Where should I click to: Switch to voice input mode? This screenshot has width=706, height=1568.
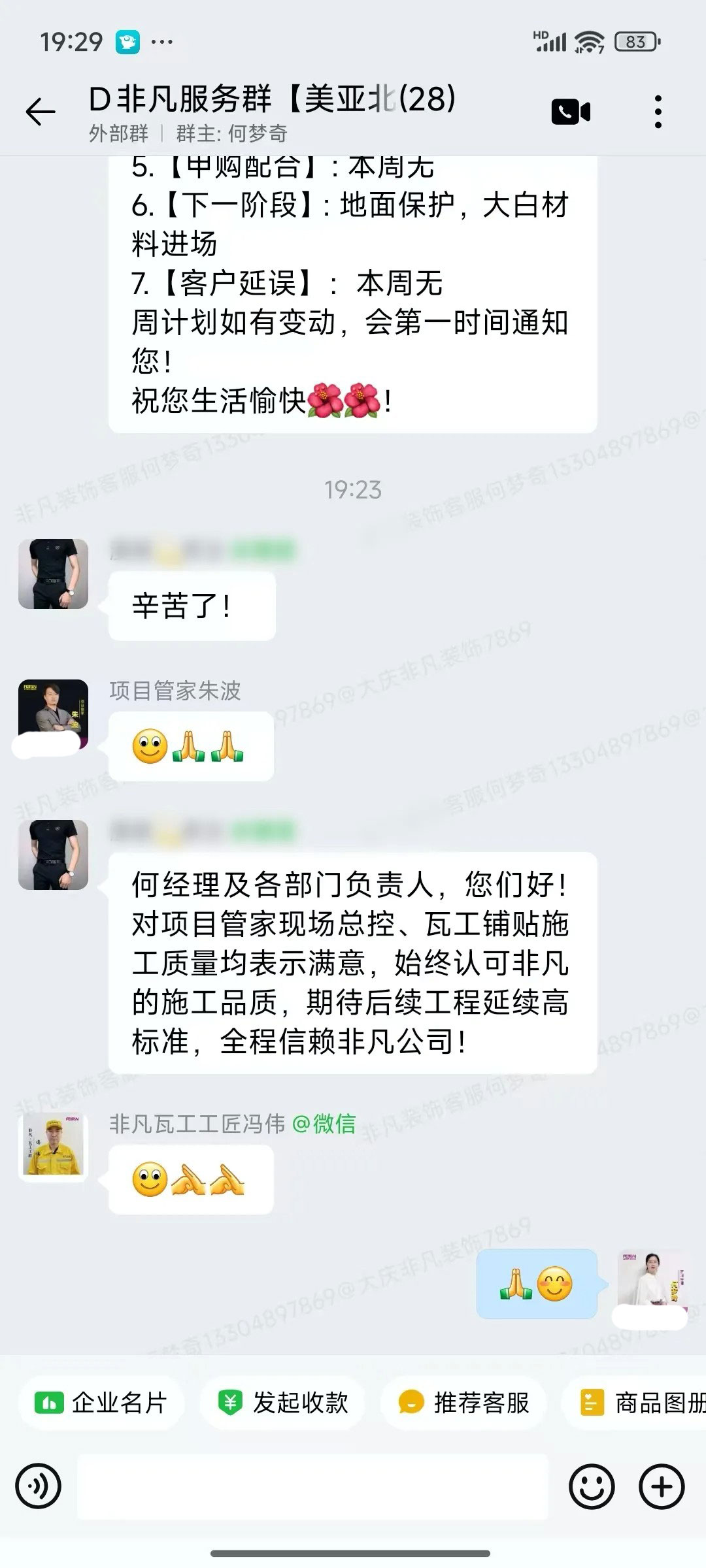(x=39, y=1486)
